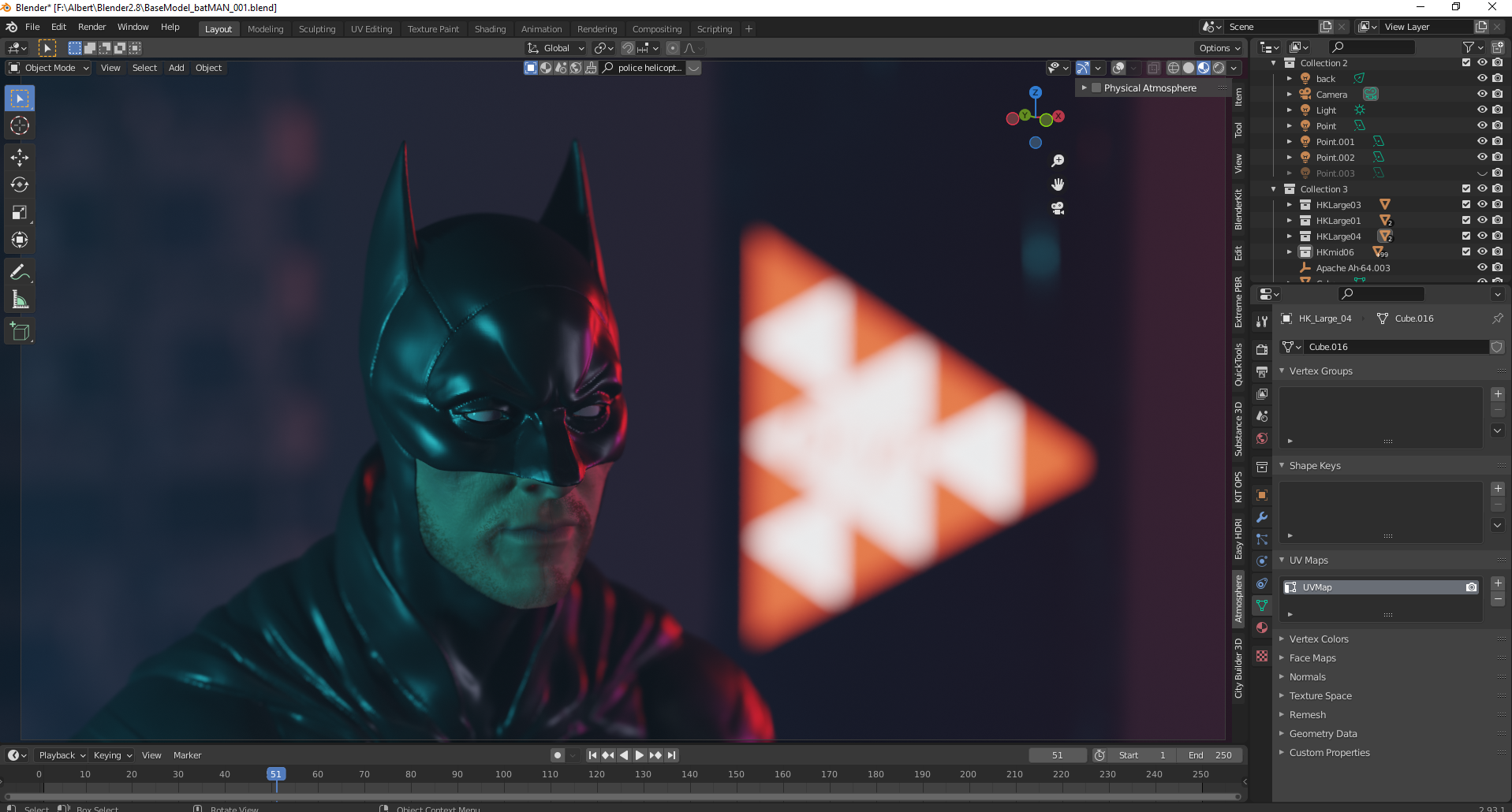
Task: Uncheck Collection 2 exclude checkbox
Action: 1466,62
